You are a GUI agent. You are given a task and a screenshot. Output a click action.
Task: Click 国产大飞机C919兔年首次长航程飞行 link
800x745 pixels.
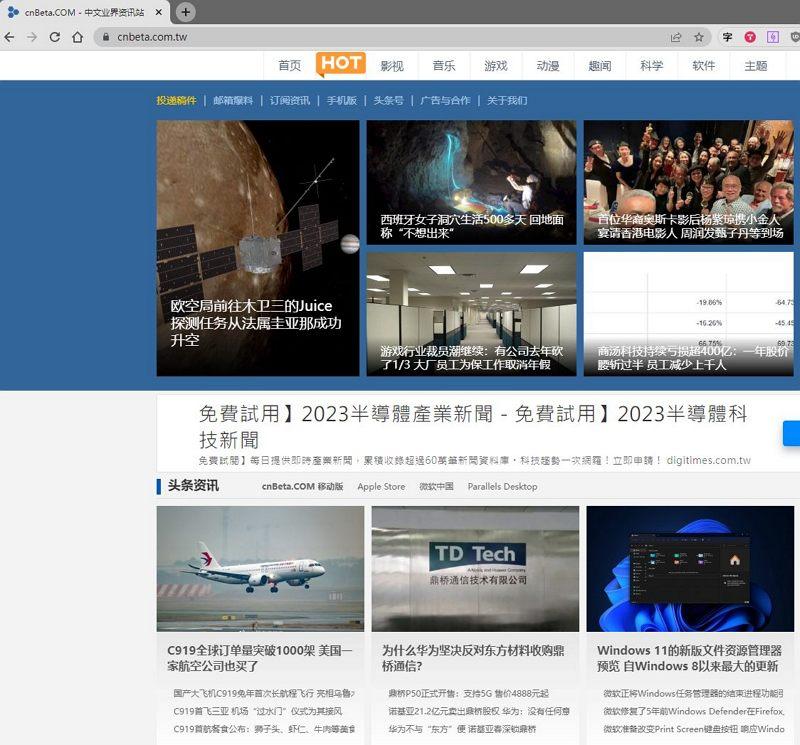(264, 693)
